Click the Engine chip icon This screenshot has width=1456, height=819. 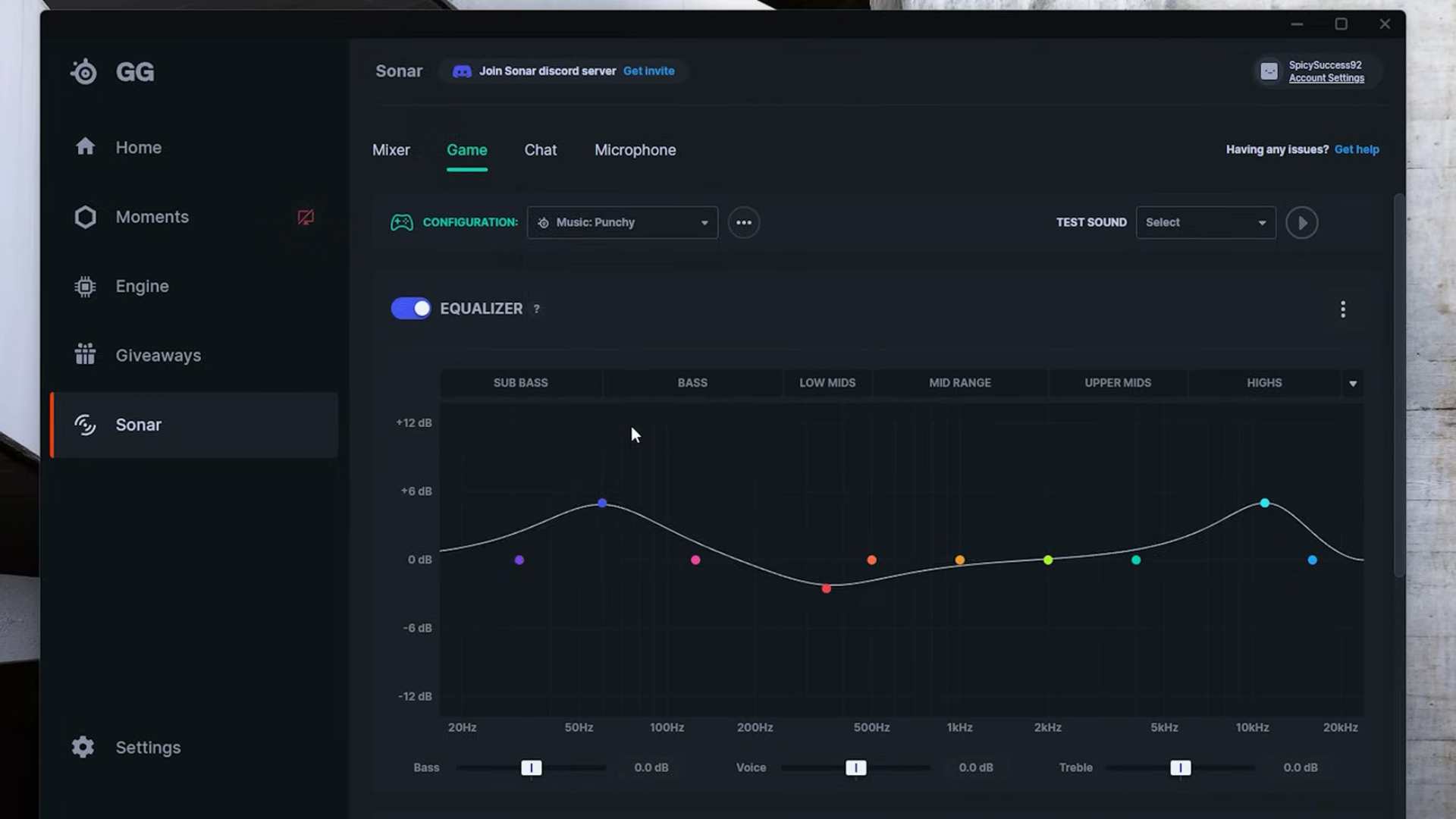[85, 287]
